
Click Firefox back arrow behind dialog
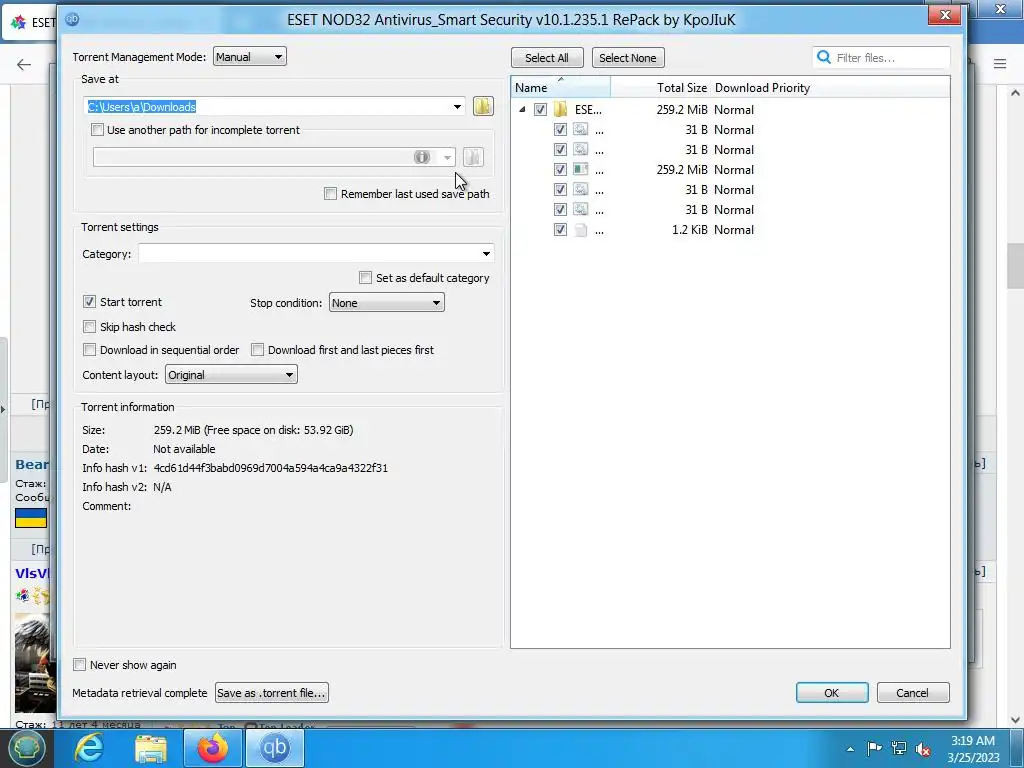tap(24, 64)
